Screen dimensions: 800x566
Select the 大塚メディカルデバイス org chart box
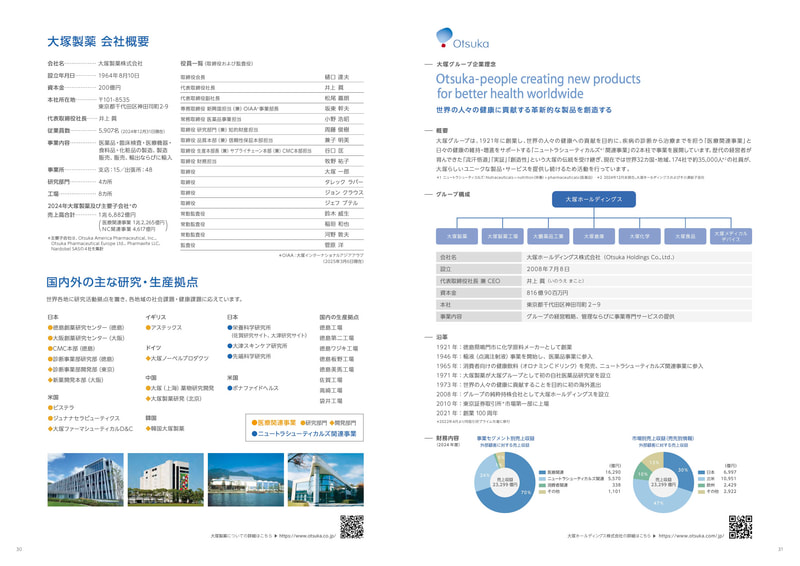coord(732,236)
